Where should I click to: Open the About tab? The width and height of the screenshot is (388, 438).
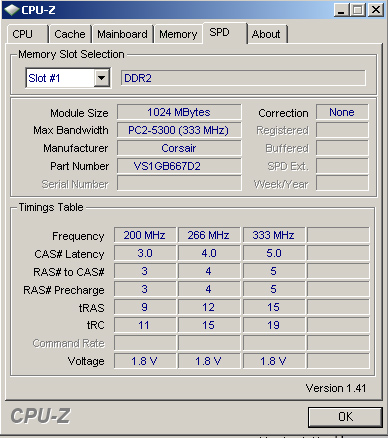tap(267, 34)
